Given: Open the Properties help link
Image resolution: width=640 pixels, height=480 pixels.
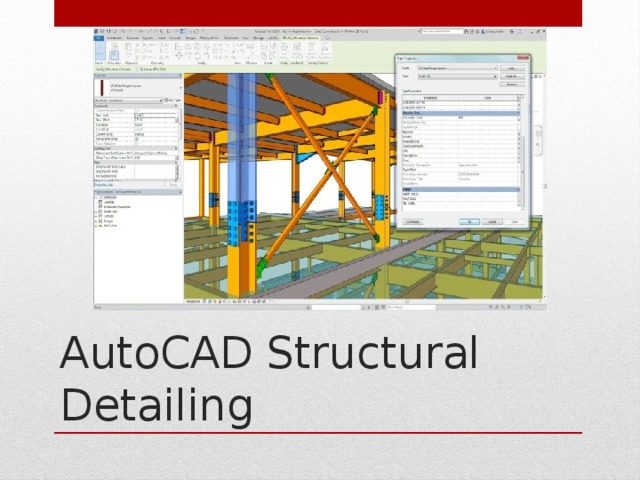Looking at the screenshot, I should tap(104, 185).
